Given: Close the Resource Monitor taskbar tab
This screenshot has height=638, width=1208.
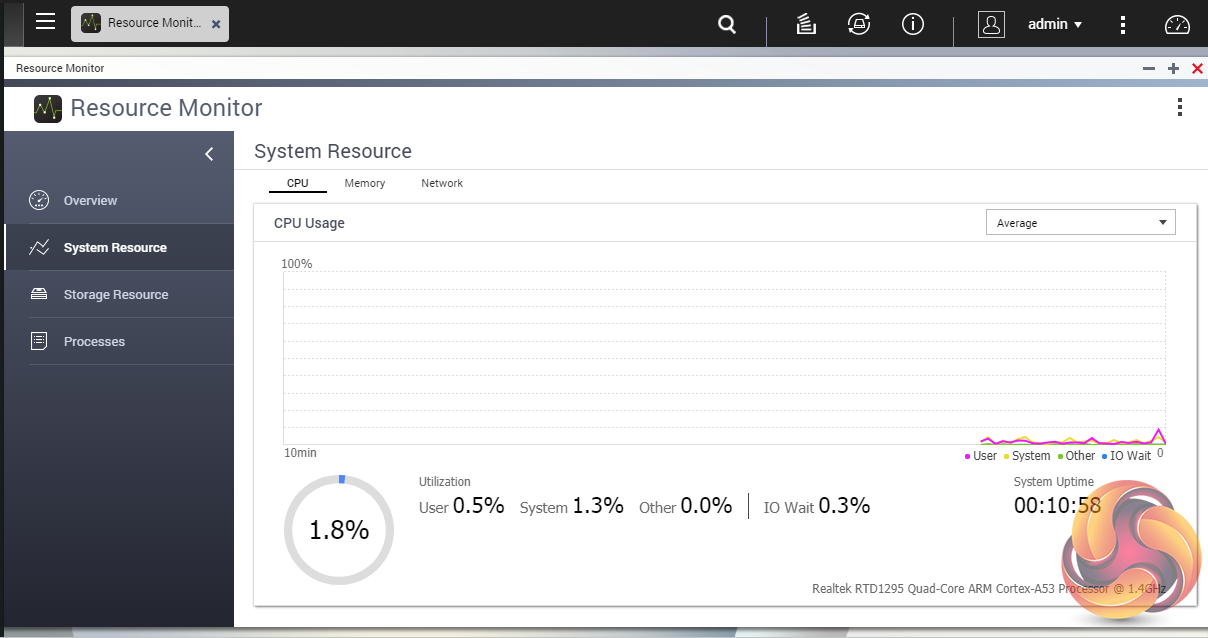Looking at the screenshot, I should (216, 24).
